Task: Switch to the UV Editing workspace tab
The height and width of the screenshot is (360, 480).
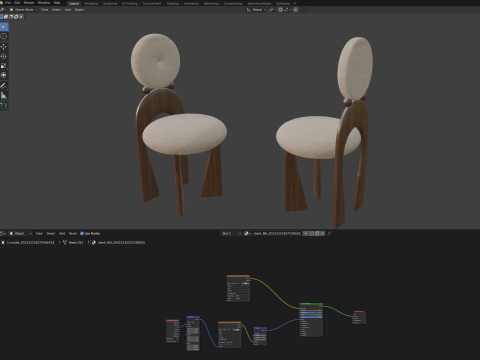Action: [129, 3]
